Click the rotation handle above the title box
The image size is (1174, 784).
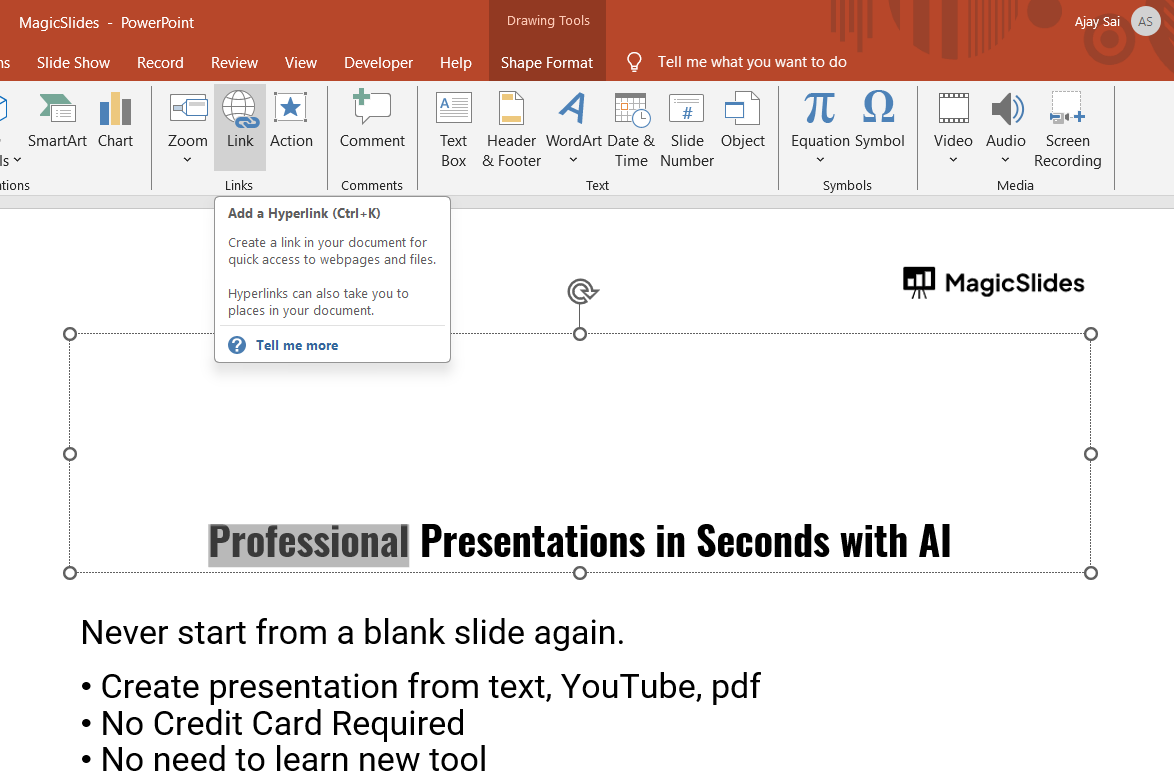(583, 291)
